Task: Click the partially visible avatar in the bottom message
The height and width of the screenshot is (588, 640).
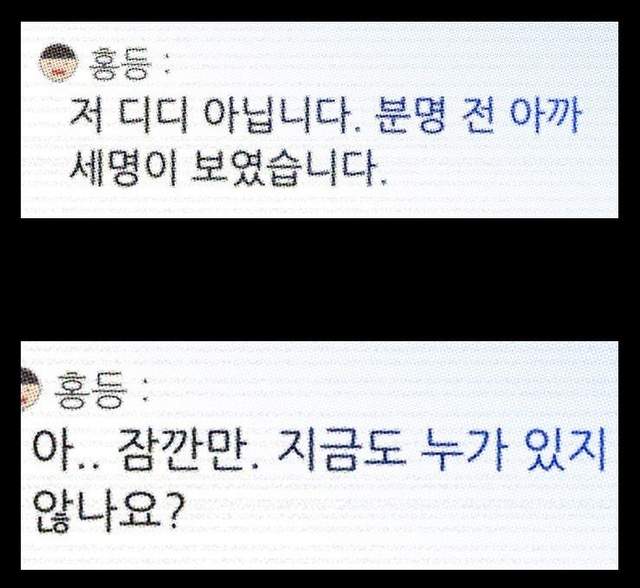Action: coord(30,388)
